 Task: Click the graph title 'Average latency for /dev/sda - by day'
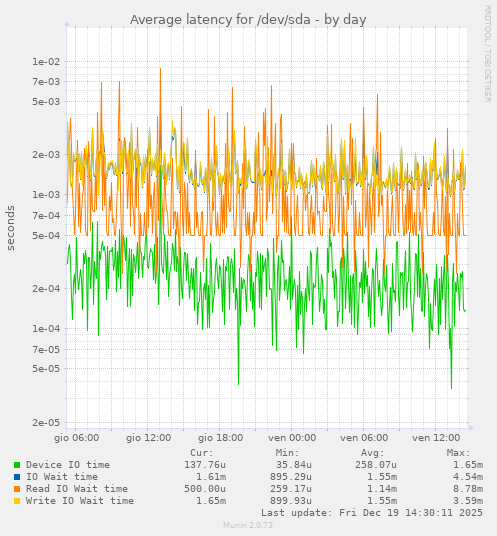pos(248,20)
